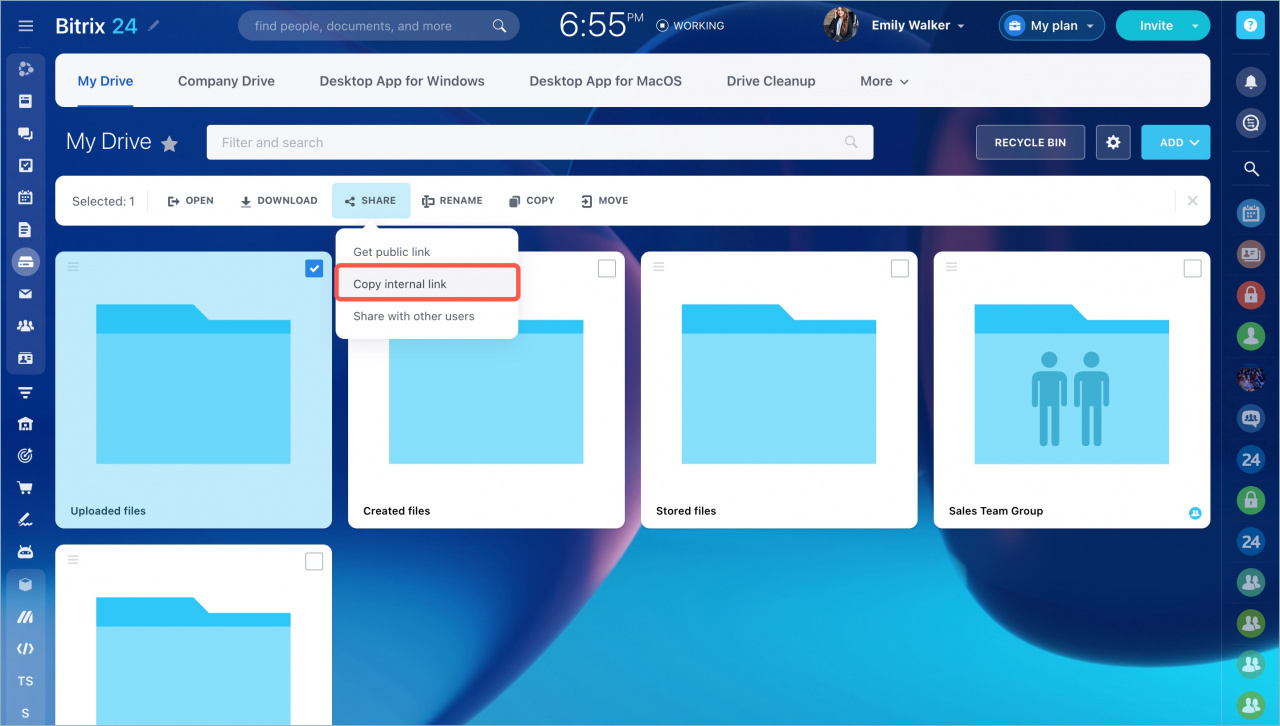1280x726 pixels.
Task: Open the red lock chat in right panel
Action: pos(1251,294)
